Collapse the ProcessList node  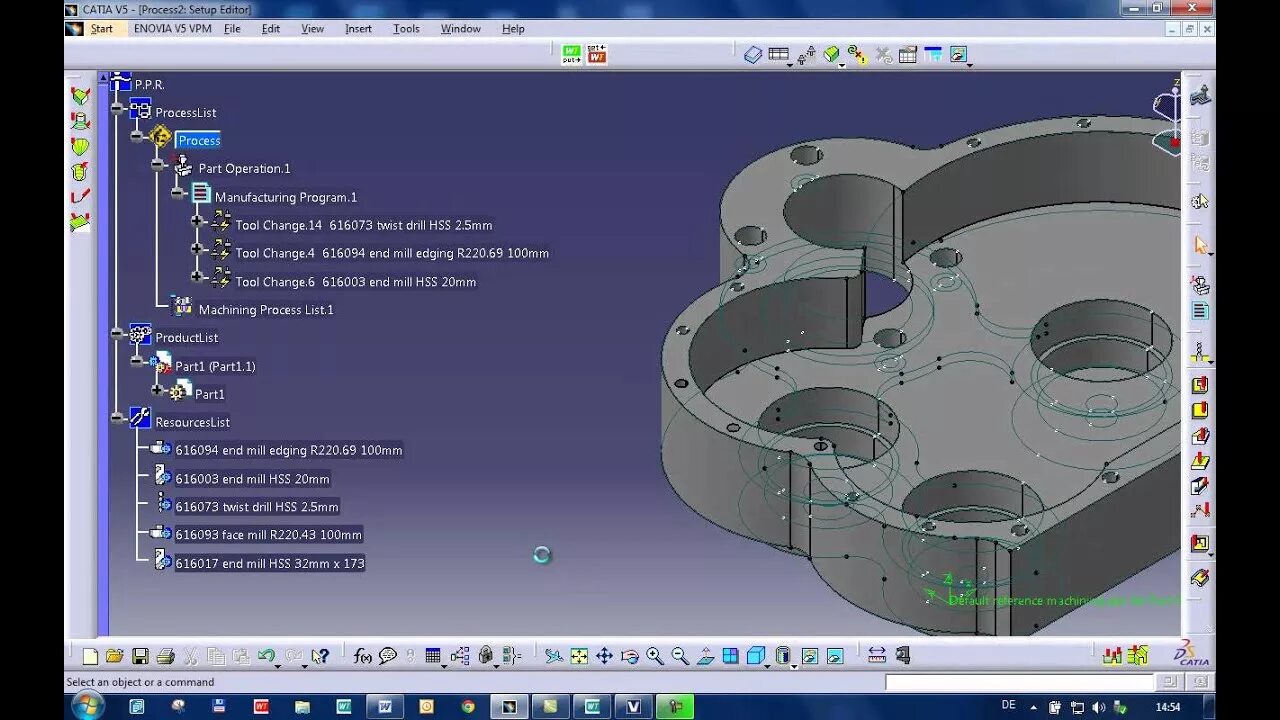(117, 108)
